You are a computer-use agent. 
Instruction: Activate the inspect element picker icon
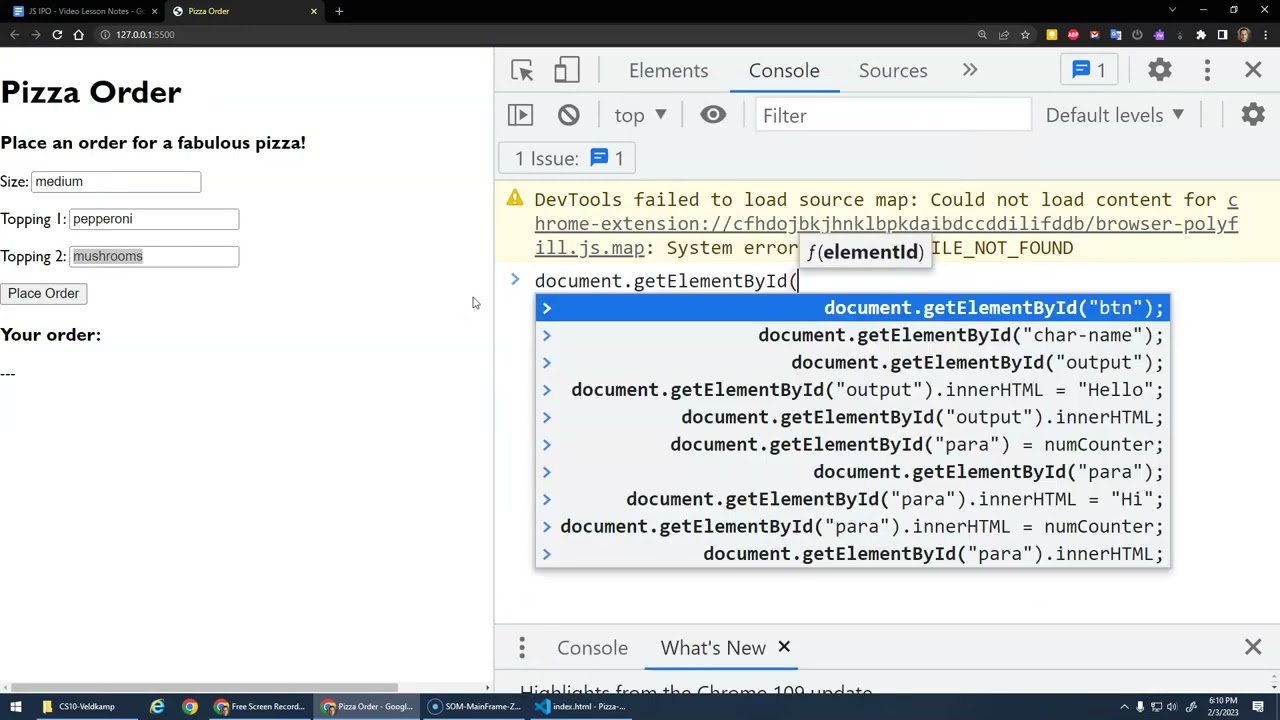522,70
